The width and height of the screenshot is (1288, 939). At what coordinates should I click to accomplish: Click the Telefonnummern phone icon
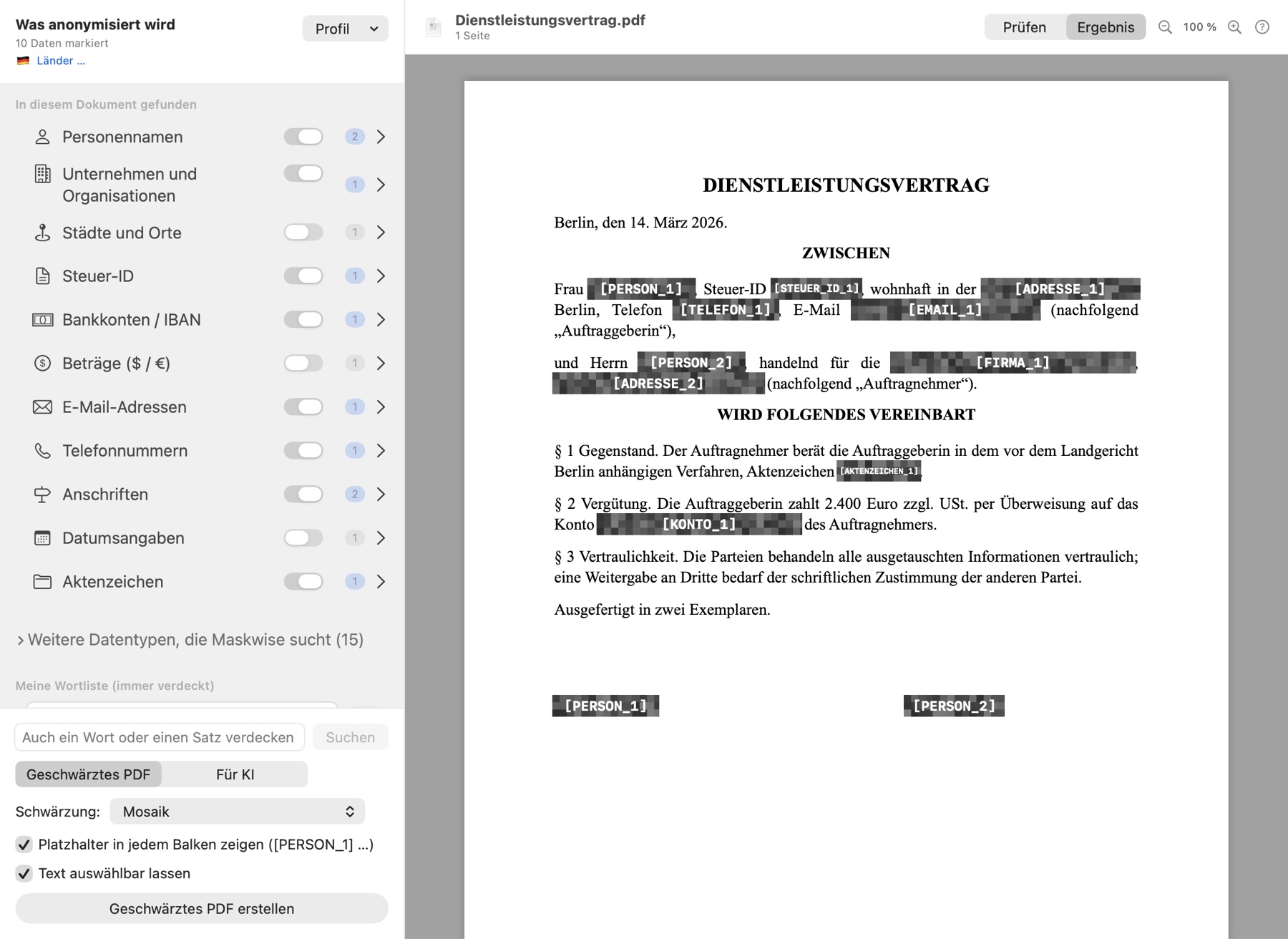tap(42, 451)
